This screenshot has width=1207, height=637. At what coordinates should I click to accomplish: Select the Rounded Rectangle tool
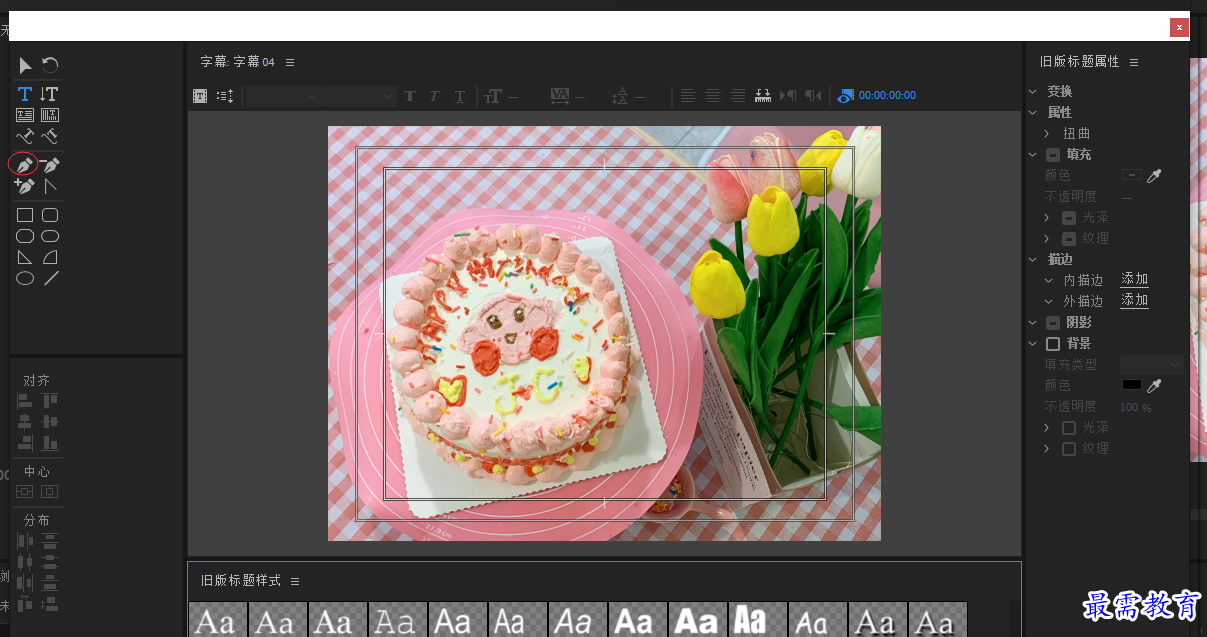50,236
